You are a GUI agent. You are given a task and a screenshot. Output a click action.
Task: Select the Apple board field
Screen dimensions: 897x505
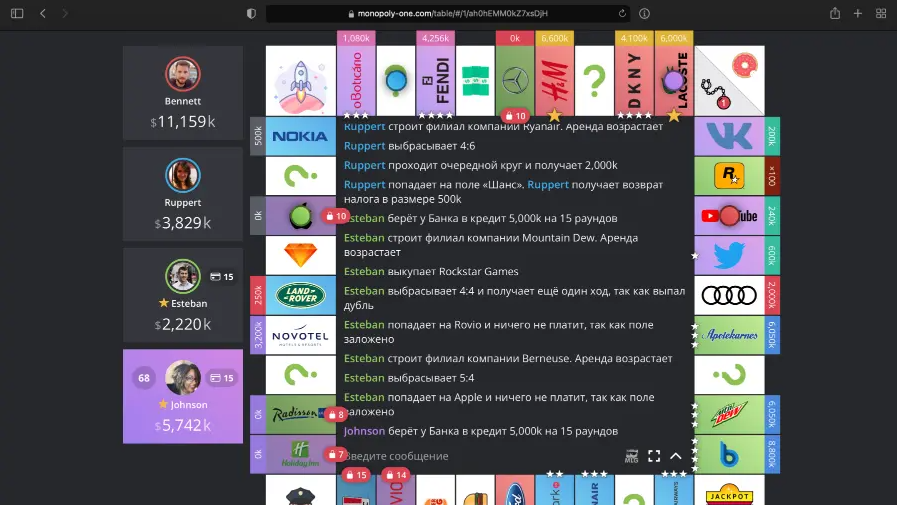pyautogui.click(x=300, y=216)
